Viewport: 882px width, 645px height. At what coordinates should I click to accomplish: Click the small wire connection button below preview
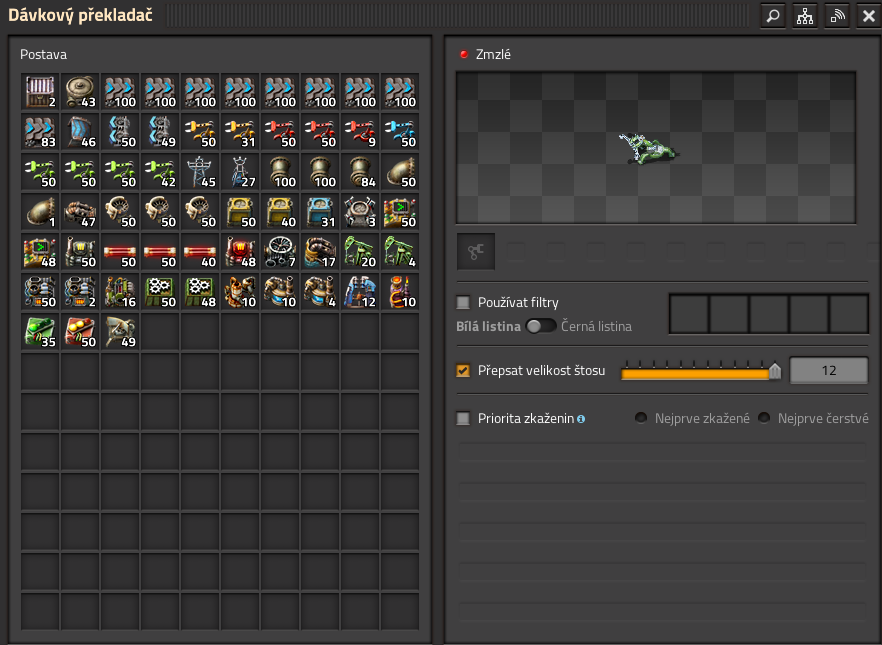(x=476, y=252)
